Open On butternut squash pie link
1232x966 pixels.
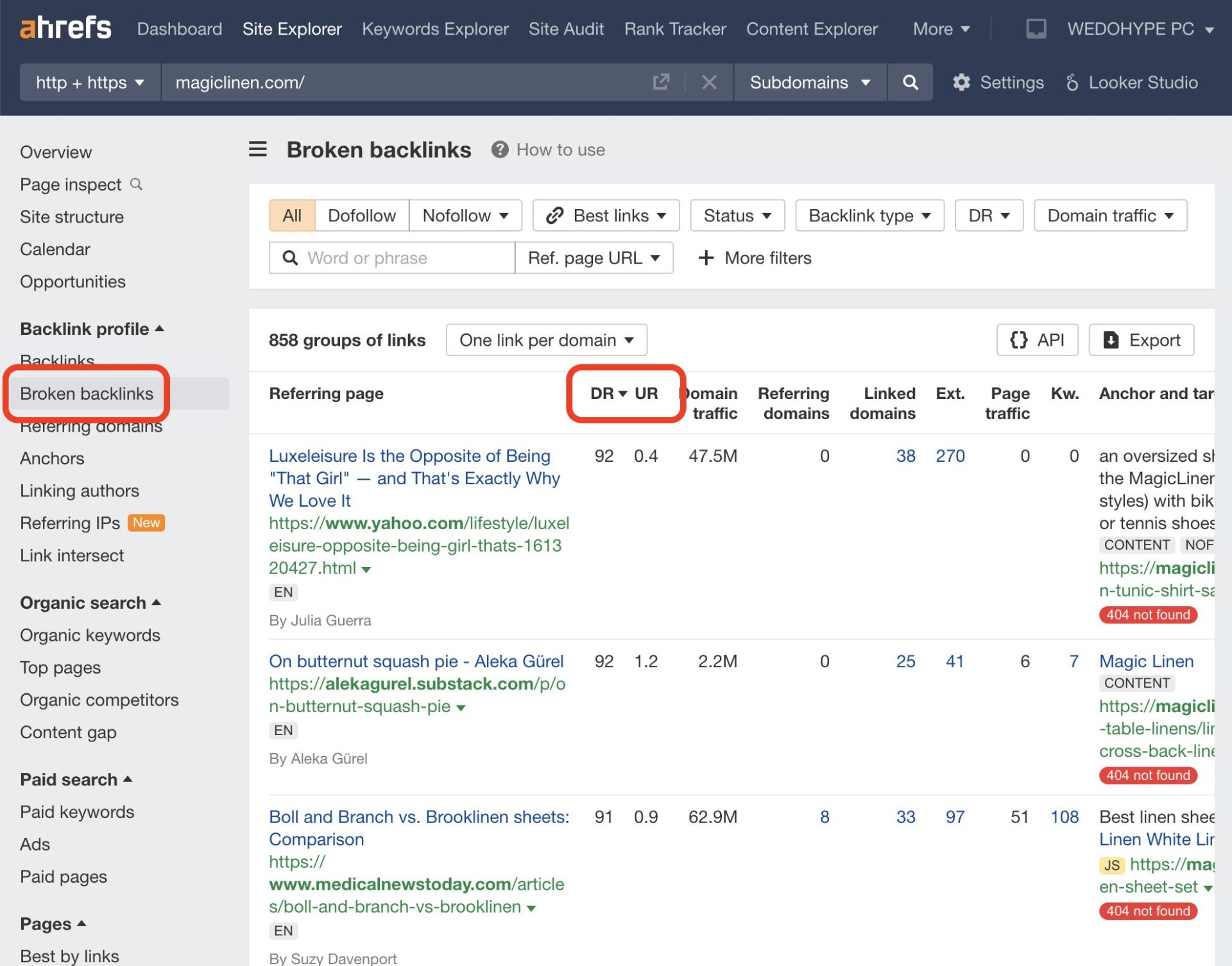(x=416, y=661)
